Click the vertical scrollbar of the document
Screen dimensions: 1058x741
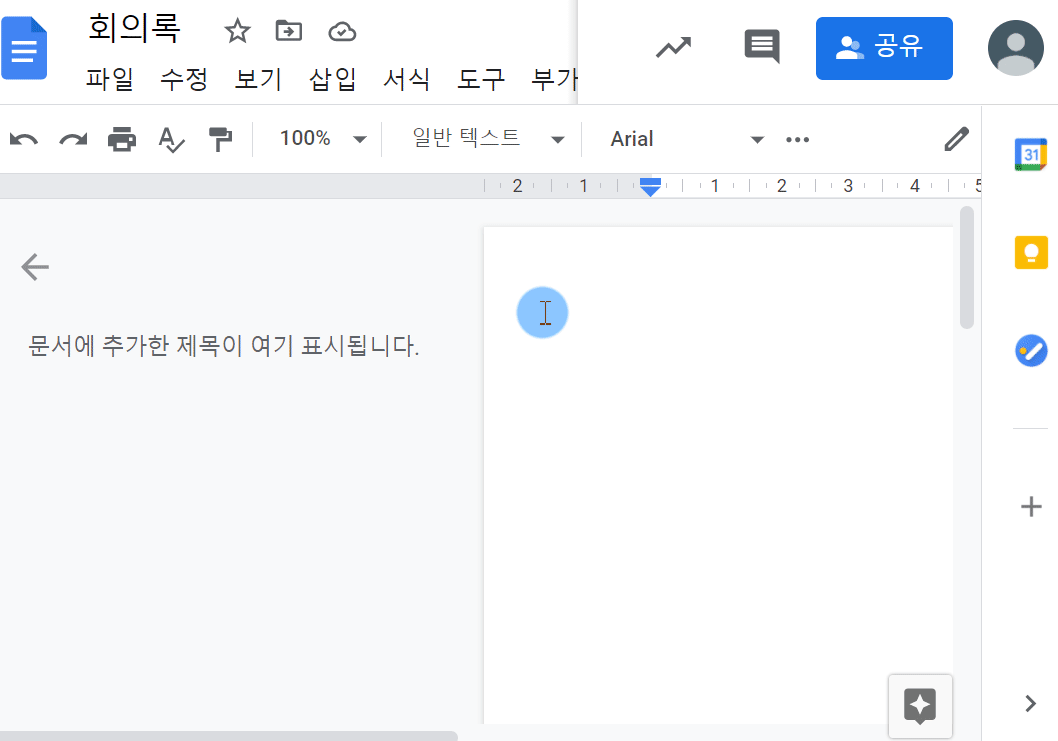pos(967,268)
